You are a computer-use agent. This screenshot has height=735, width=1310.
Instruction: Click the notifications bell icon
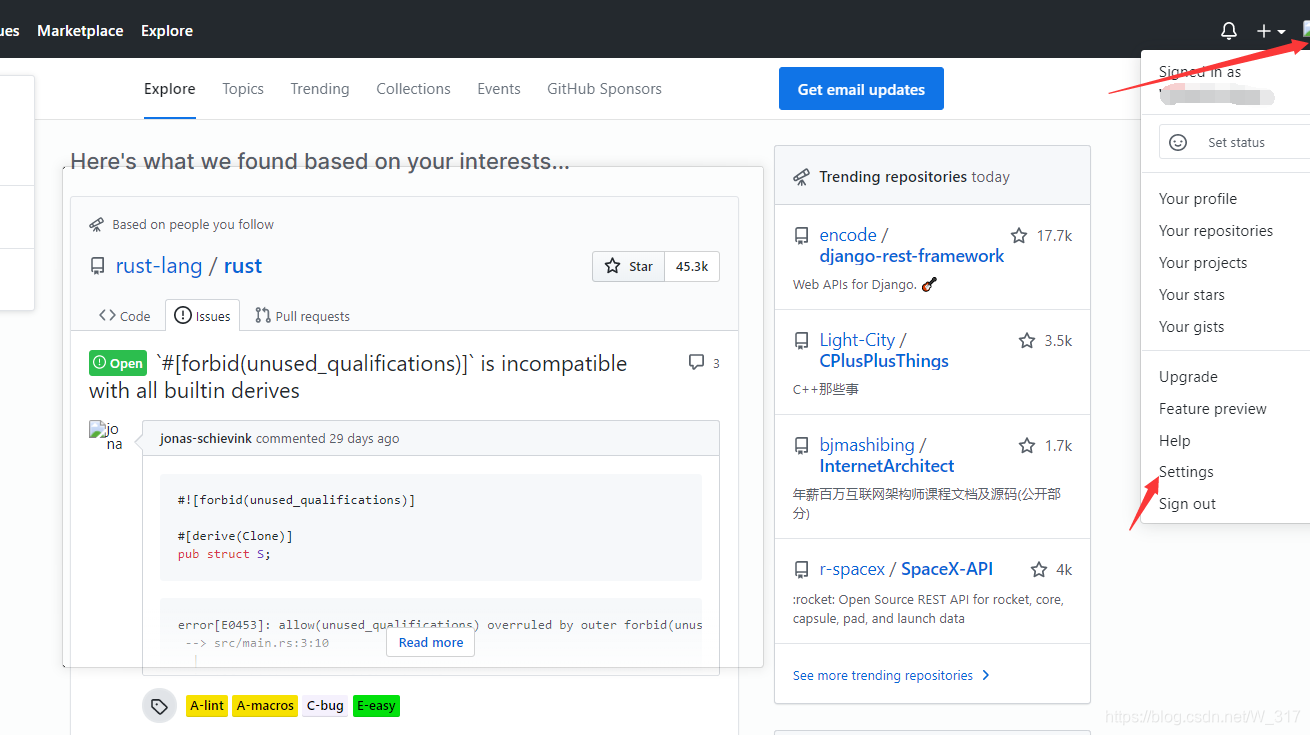click(1229, 31)
